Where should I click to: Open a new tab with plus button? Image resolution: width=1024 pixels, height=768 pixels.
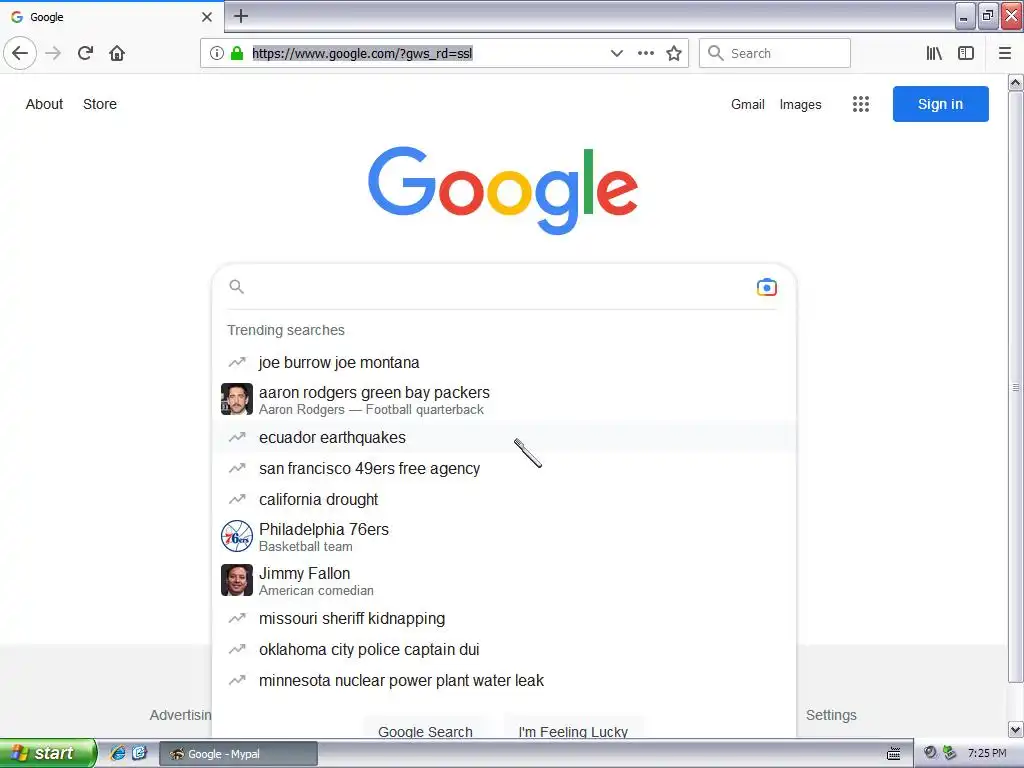(241, 16)
